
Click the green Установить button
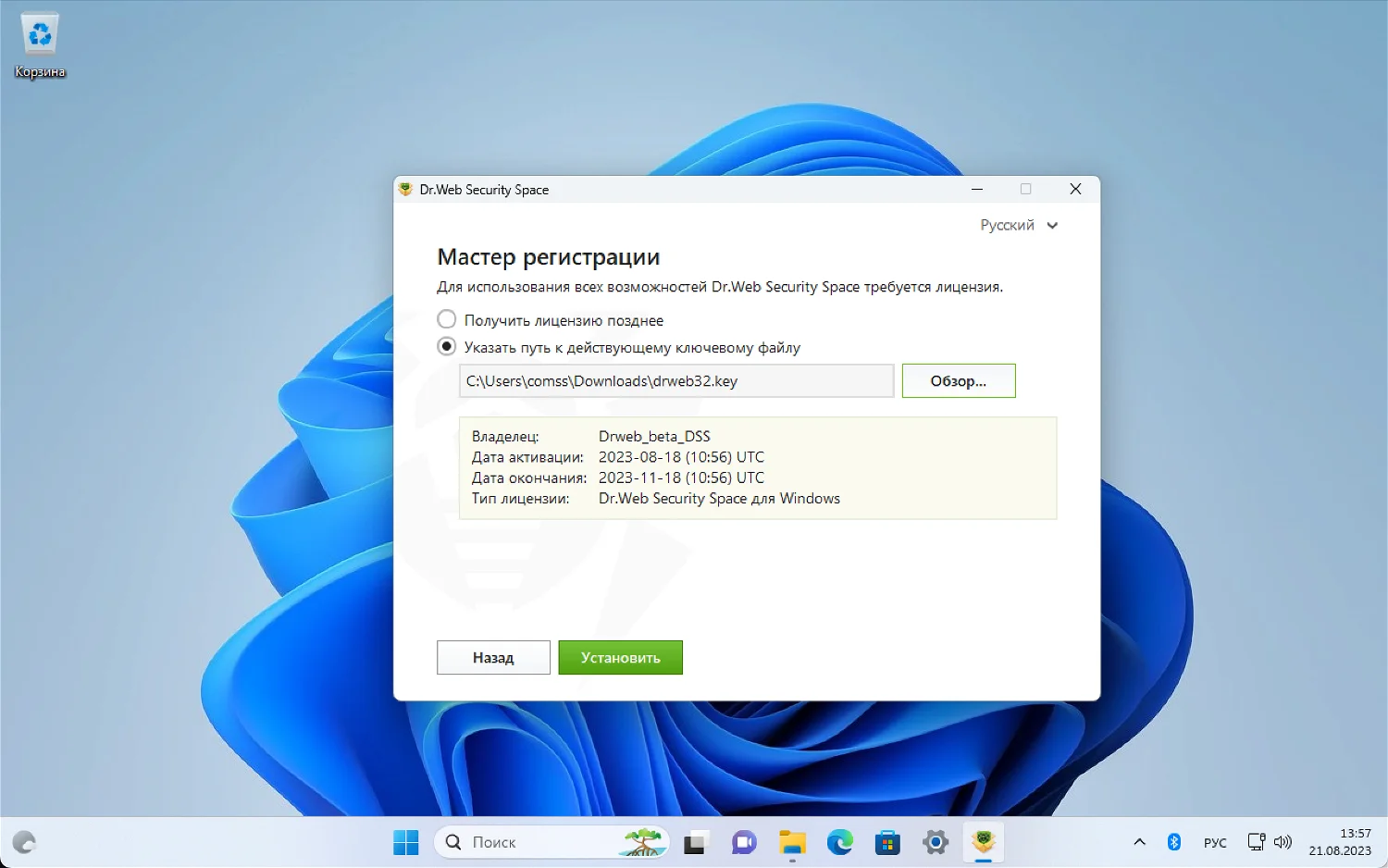pyautogui.click(x=620, y=657)
